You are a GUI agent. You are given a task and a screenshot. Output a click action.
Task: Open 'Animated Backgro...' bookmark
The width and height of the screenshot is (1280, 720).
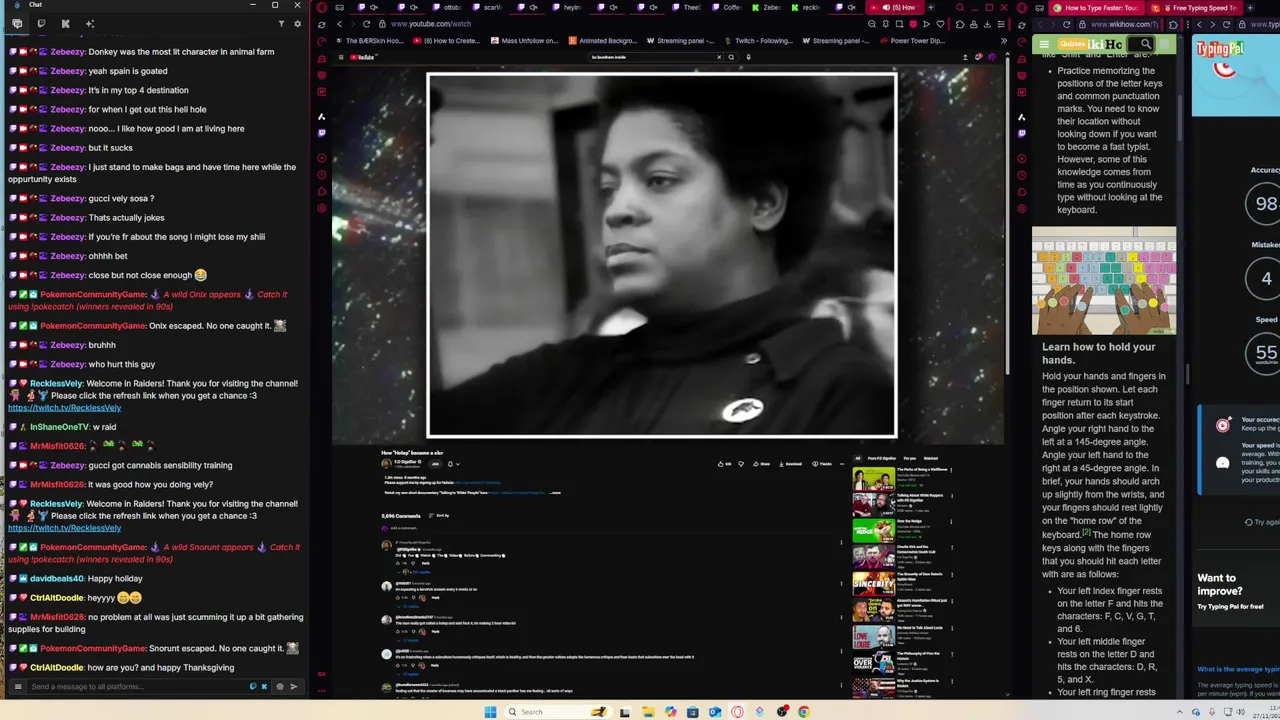pyautogui.click(x=602, y=41)
